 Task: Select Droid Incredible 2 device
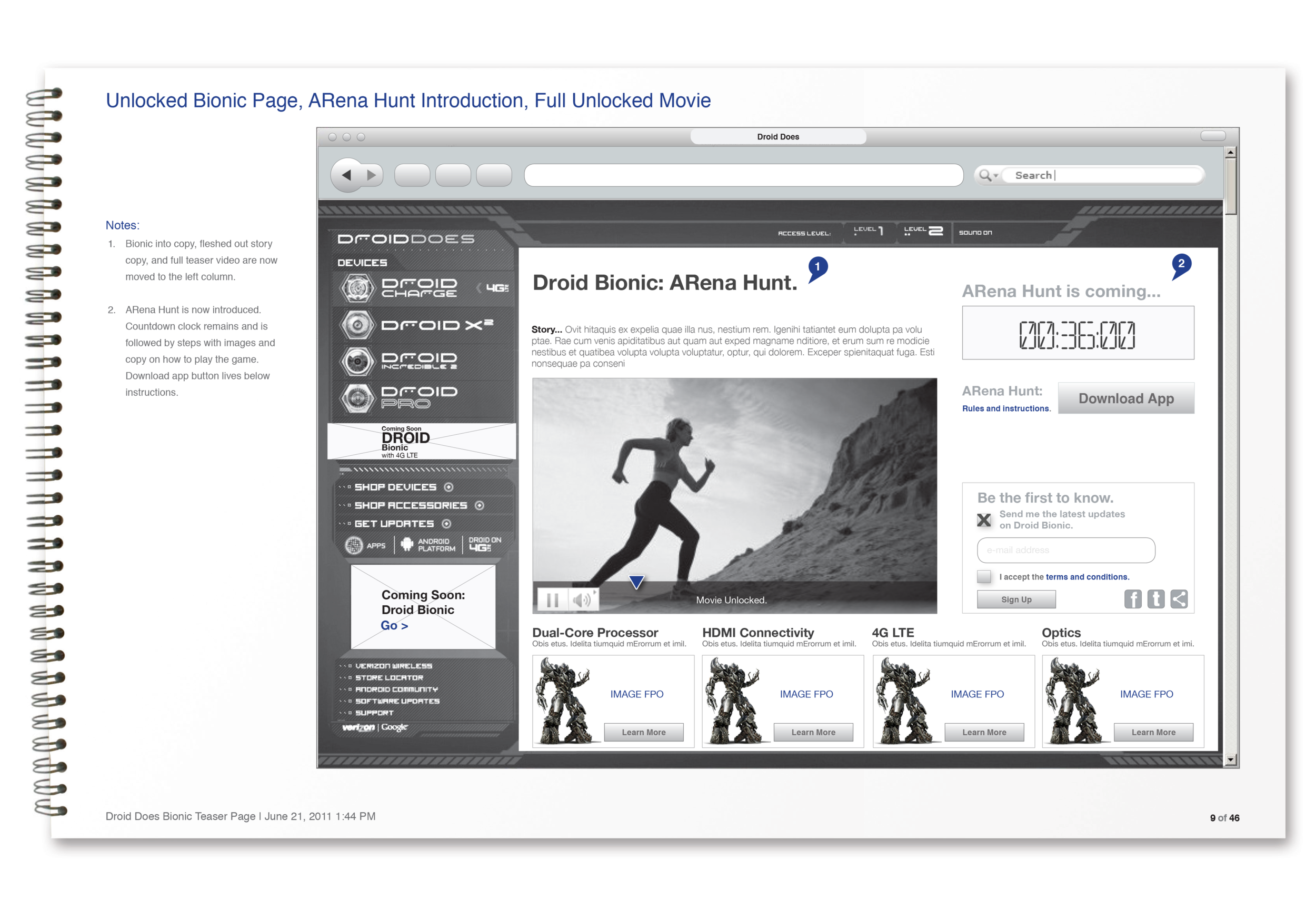[x=424, y=361]
